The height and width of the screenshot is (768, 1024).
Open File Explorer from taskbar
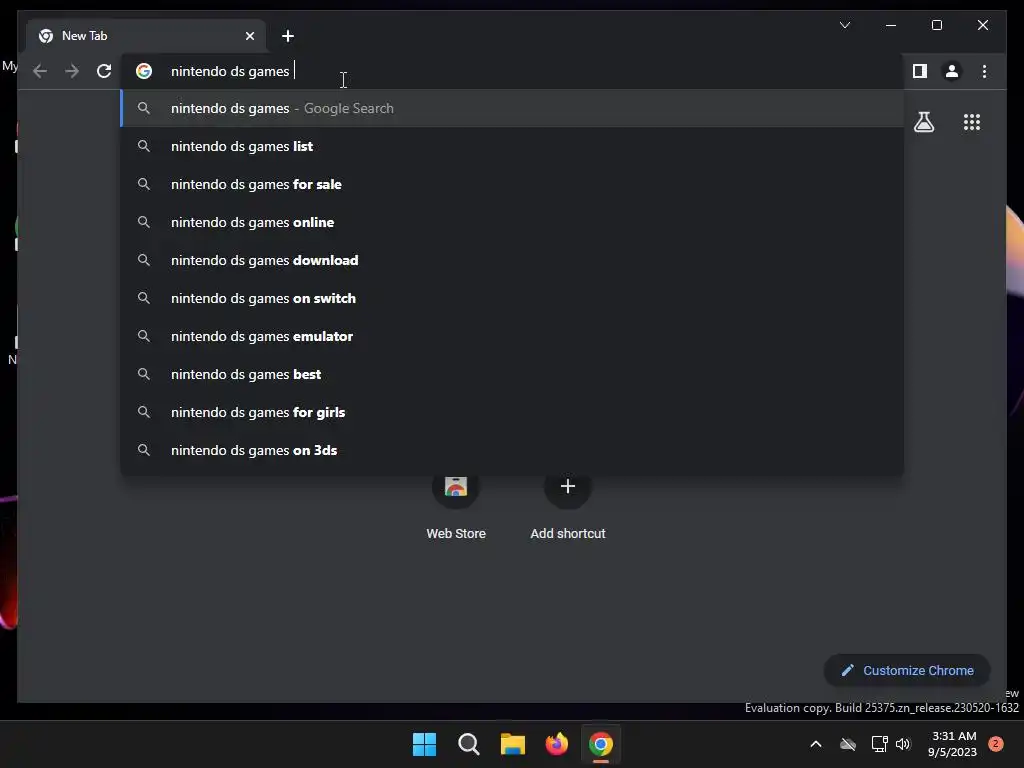tap(513, 744)
